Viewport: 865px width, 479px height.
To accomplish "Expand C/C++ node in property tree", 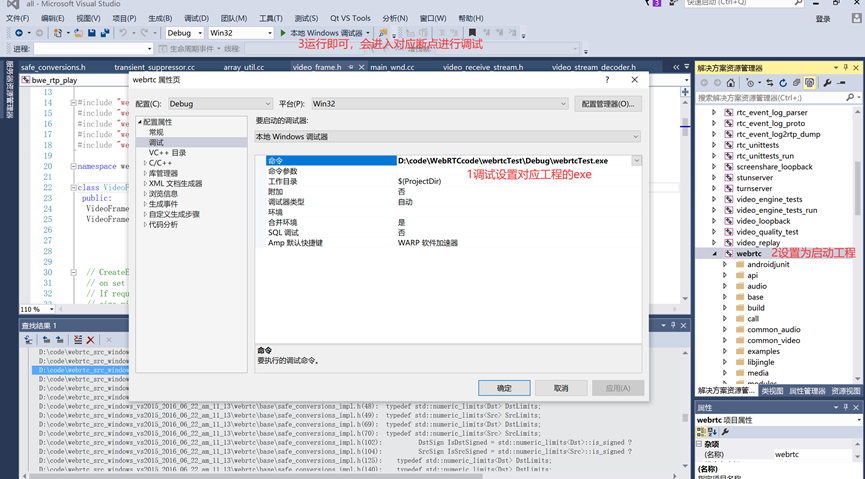I will point(145,163).
